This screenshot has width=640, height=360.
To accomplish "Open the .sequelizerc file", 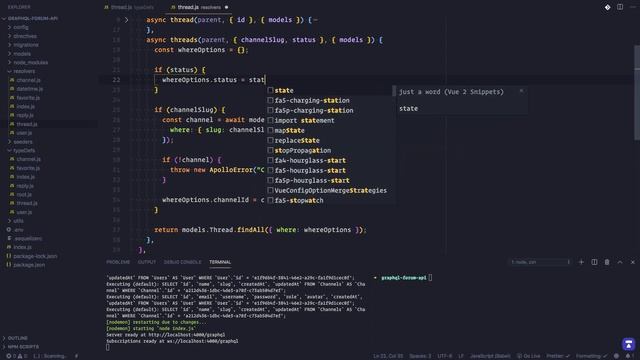I will click(28, 238).
